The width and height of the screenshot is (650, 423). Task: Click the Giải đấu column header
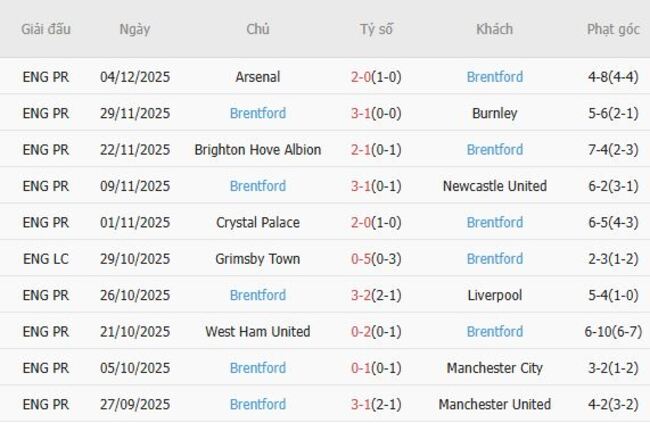click(46, 29)
